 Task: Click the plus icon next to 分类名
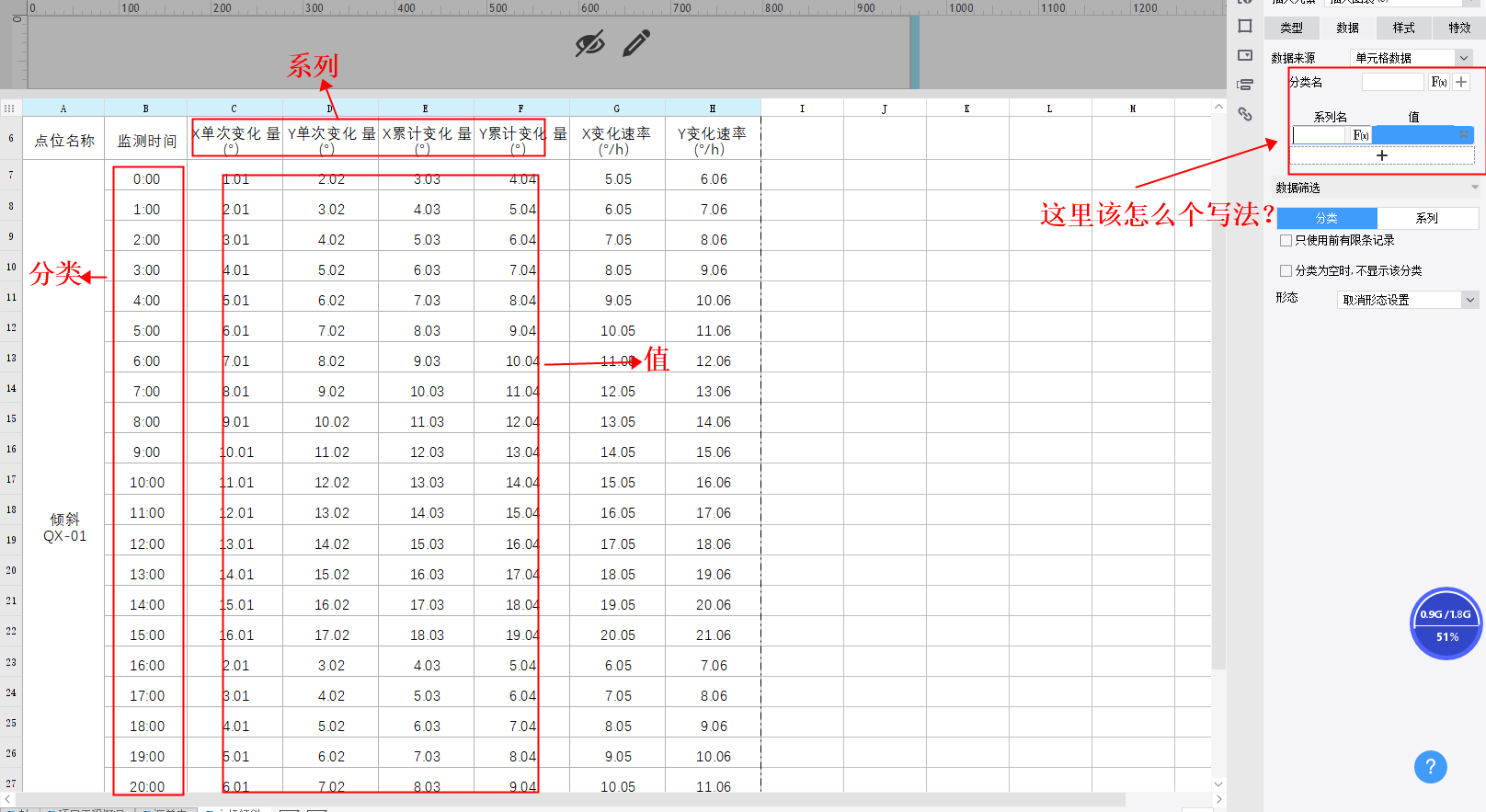[1461, 82]
